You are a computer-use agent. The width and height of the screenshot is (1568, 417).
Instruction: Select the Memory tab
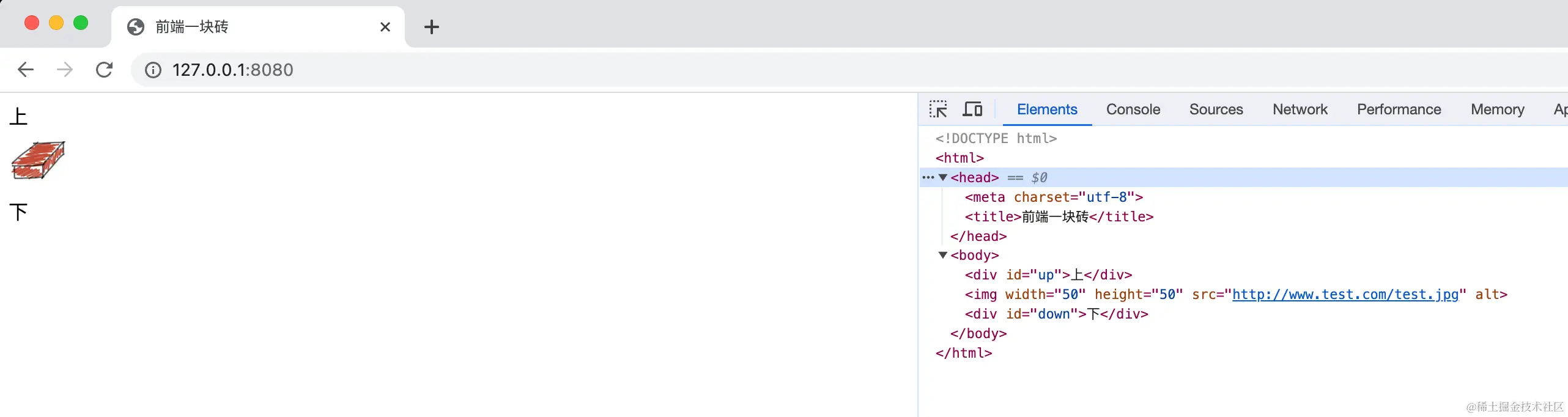(1498, 109)
